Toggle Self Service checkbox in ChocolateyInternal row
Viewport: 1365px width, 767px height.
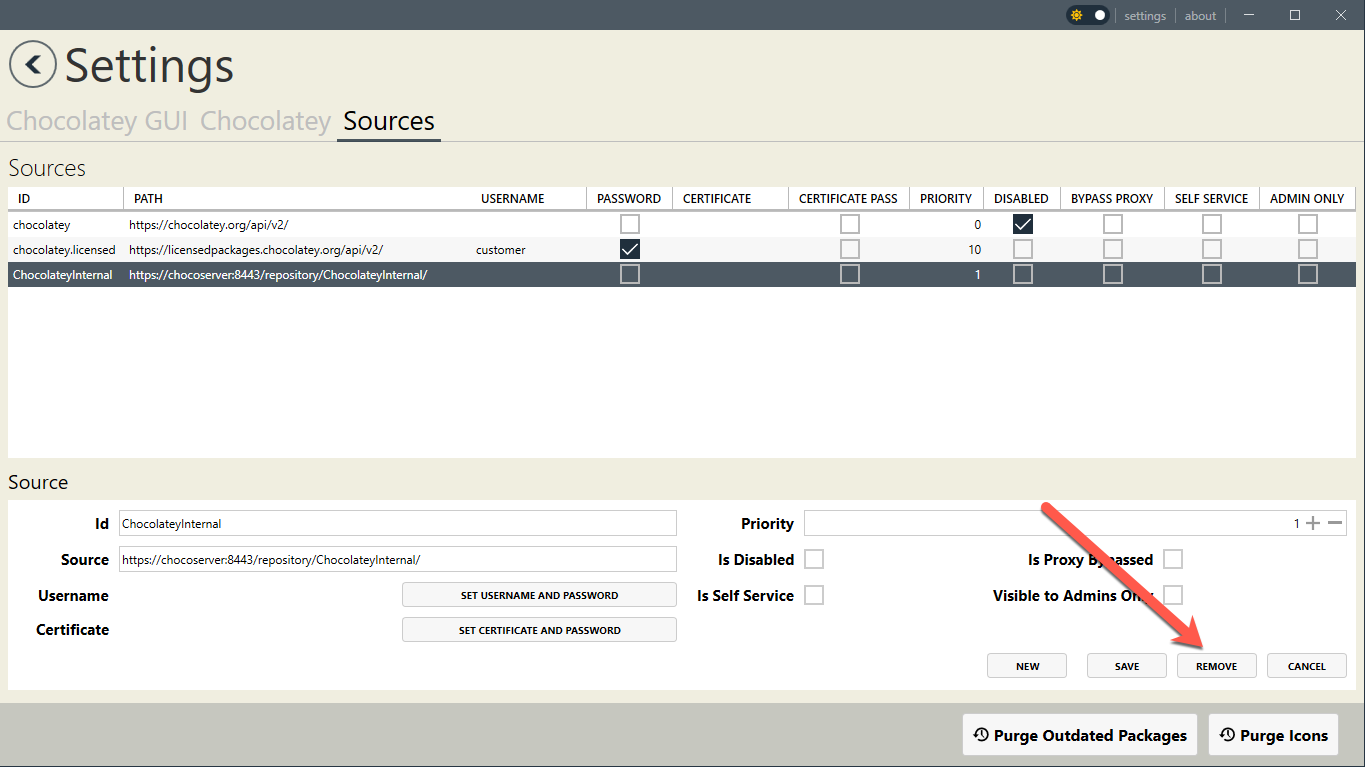(x=1211, y=274)
